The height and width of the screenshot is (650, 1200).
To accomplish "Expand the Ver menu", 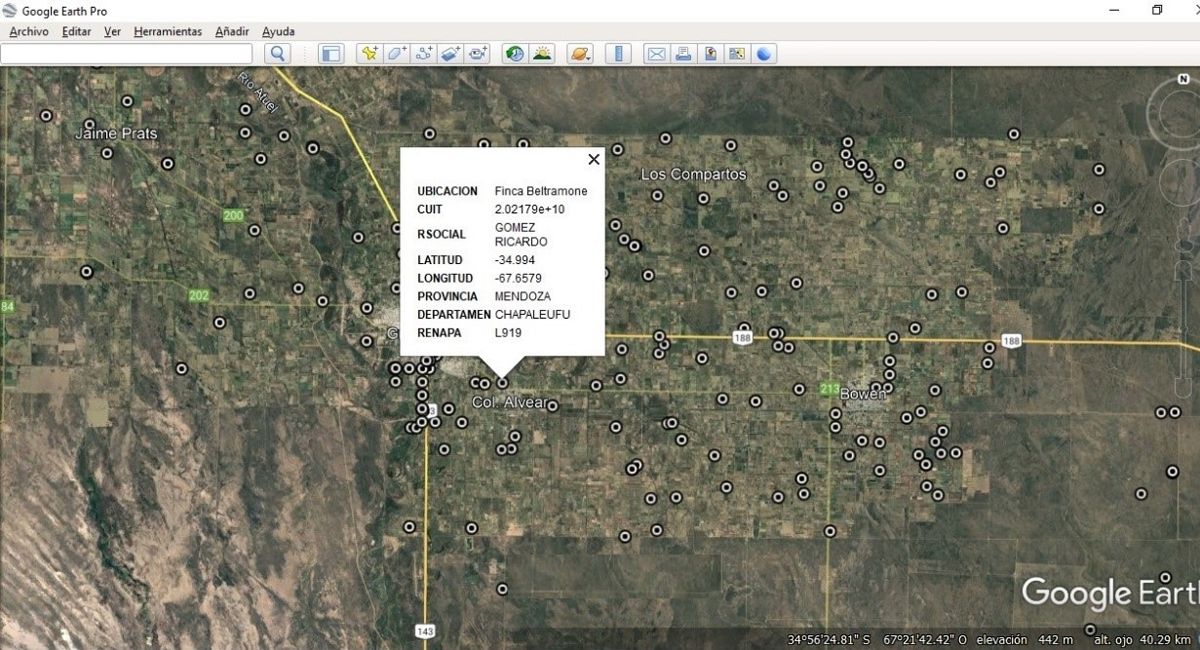I will [112, 32].
